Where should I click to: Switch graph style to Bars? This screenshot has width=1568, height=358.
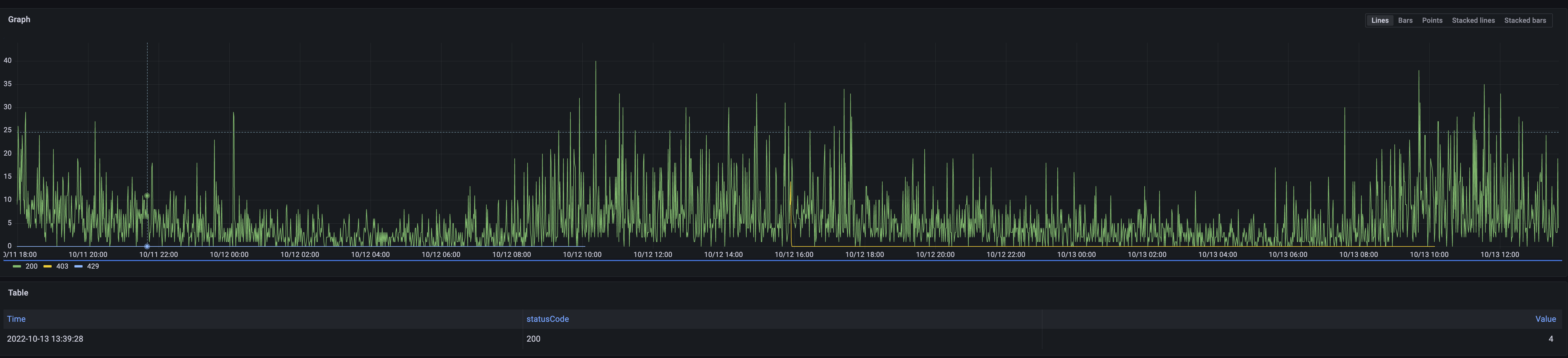(x=1405, y=21)
